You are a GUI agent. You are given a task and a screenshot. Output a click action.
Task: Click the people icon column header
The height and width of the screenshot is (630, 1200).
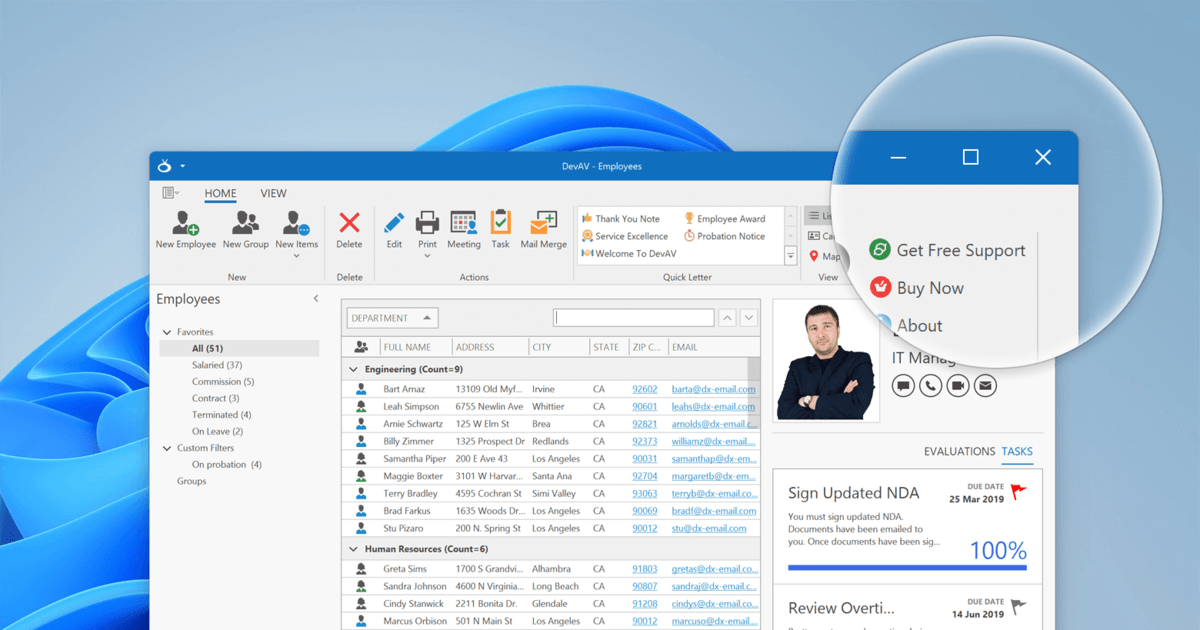[361, 347]
